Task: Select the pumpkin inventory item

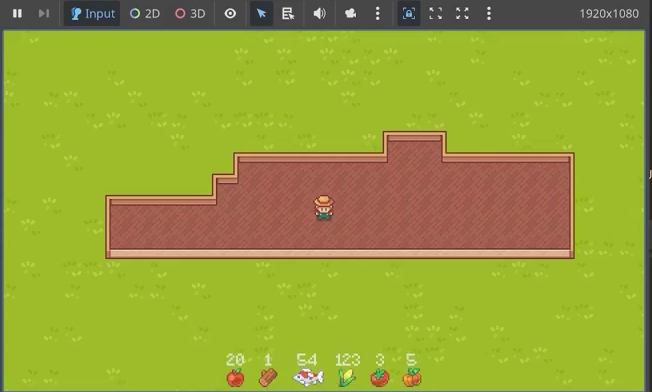Action: click(x=412, y=377)
